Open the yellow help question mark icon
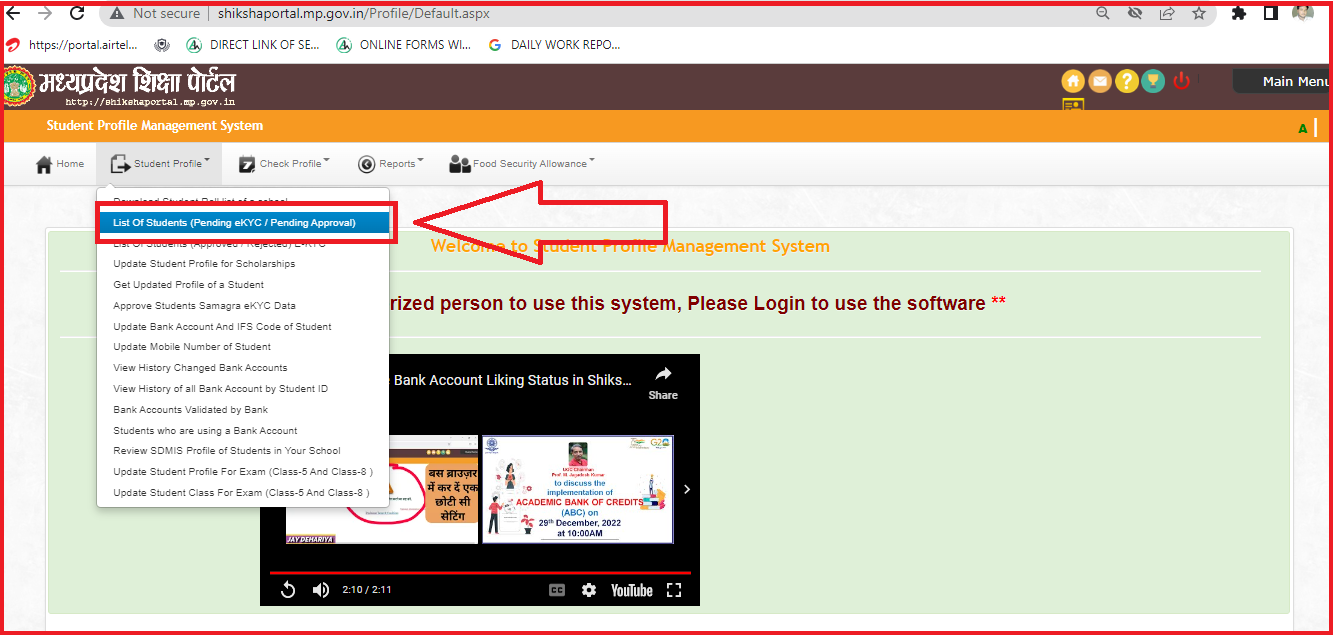This screenshot has width=1333, height=635. click(x=1126, y=81)
